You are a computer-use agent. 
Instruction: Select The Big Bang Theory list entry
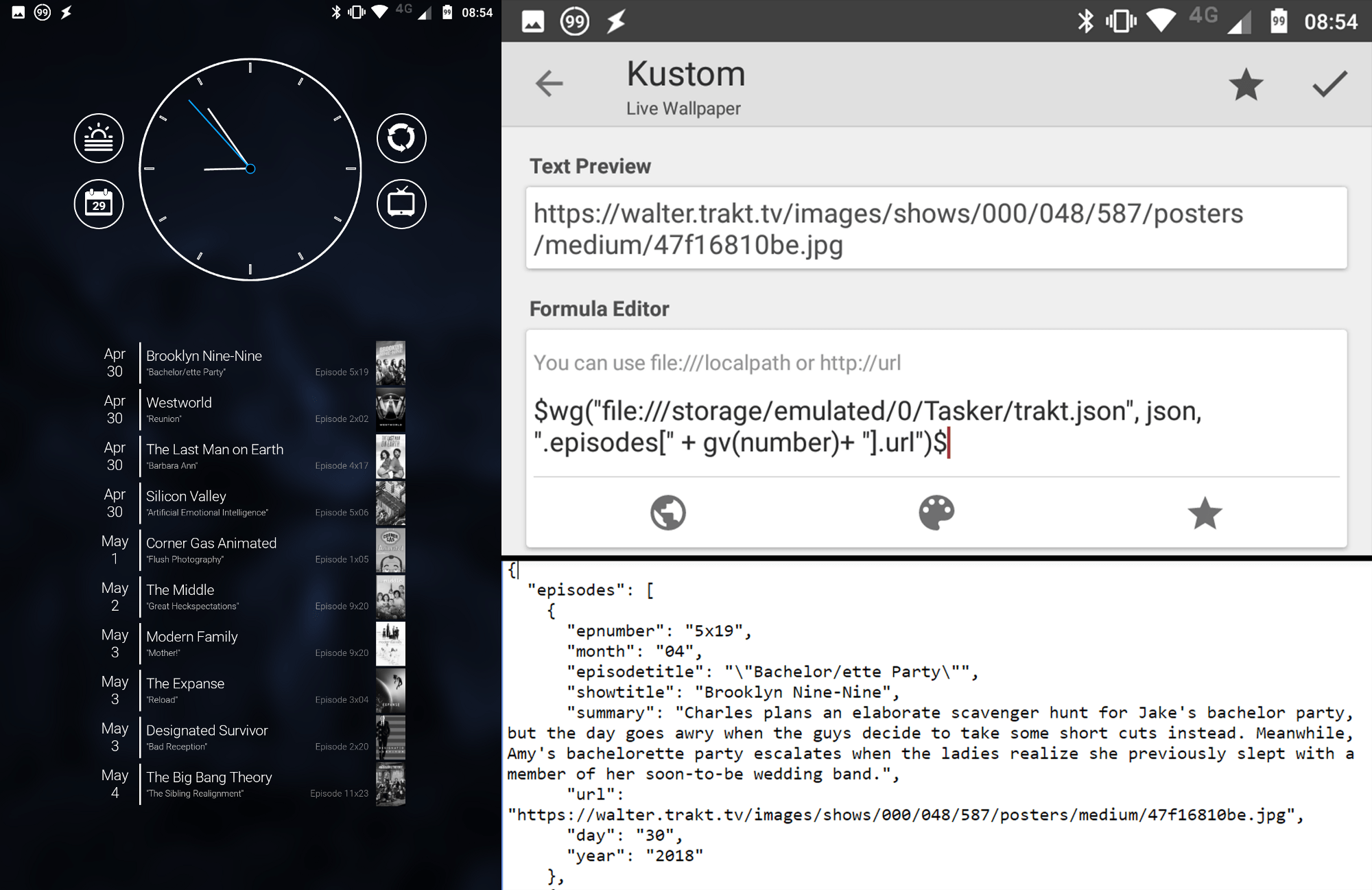click(226, 784)
